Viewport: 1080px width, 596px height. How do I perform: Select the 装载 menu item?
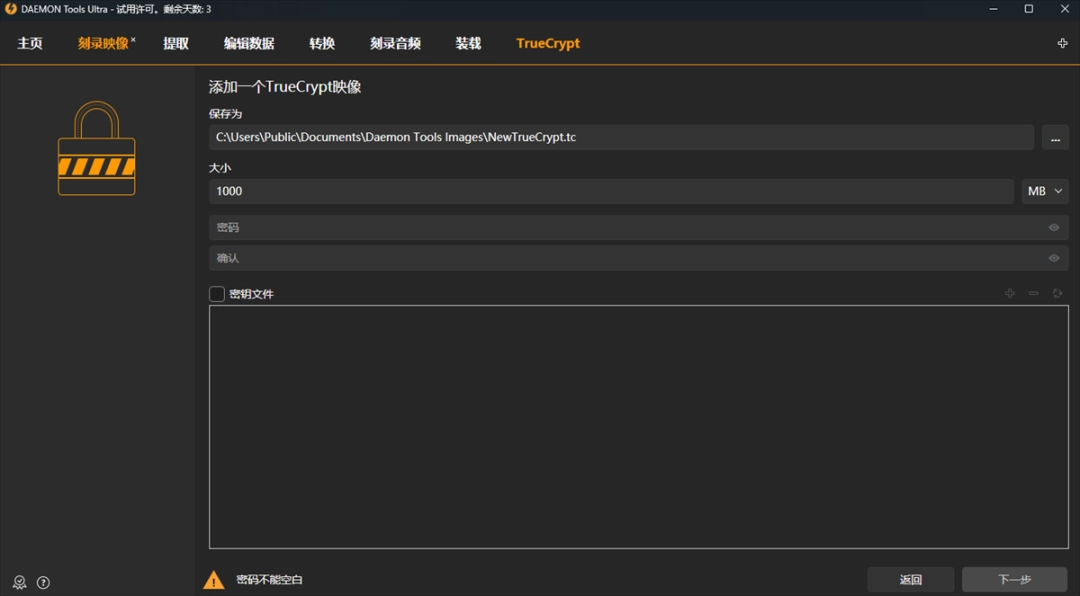click(x=467, y=43)
